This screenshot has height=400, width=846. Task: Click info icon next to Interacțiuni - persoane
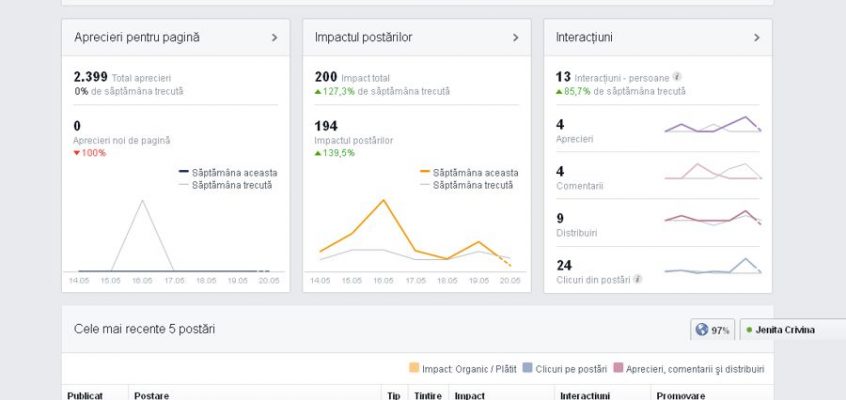tap(677, 77)
